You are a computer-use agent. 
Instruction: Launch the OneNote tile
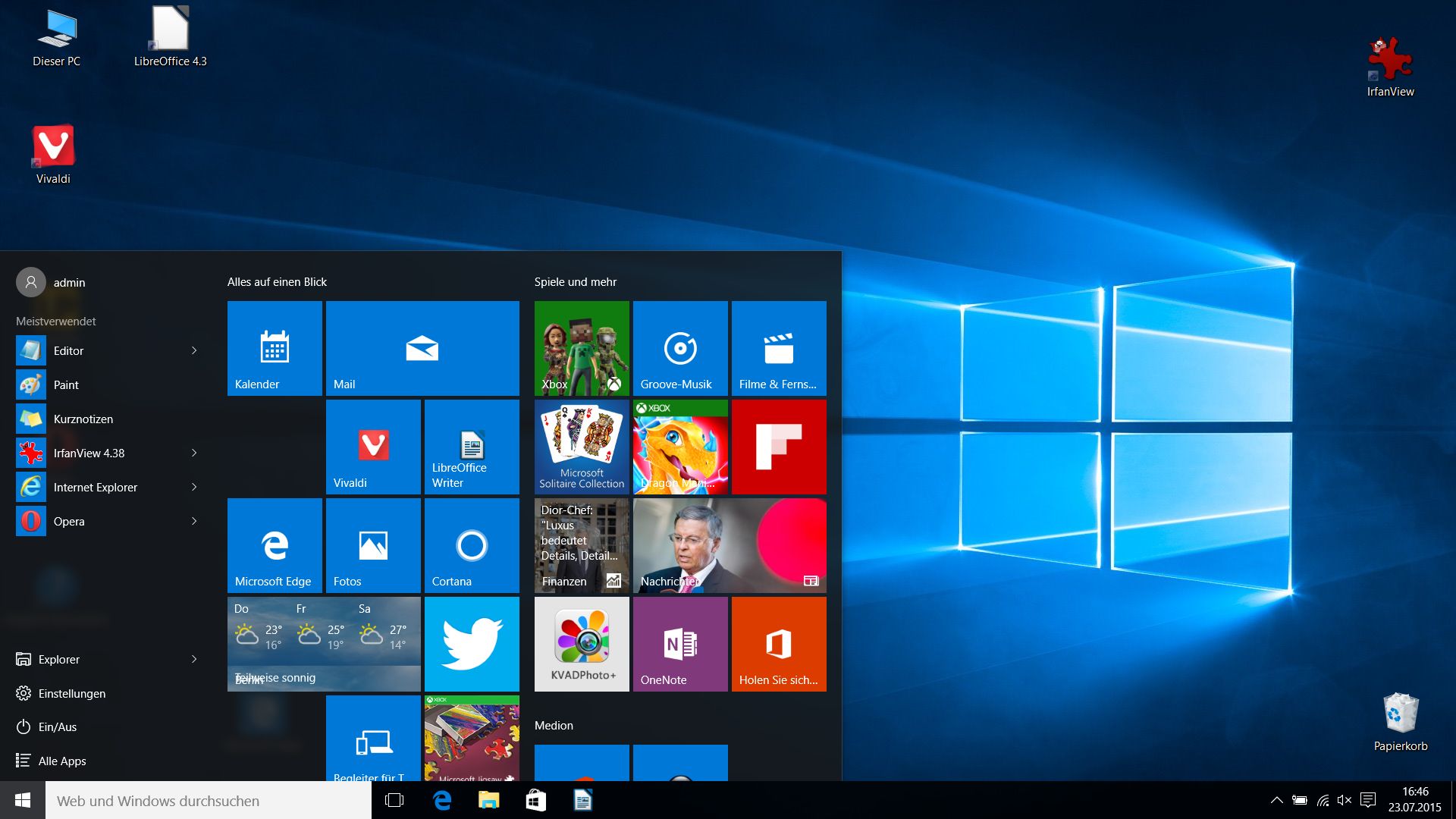680,644
